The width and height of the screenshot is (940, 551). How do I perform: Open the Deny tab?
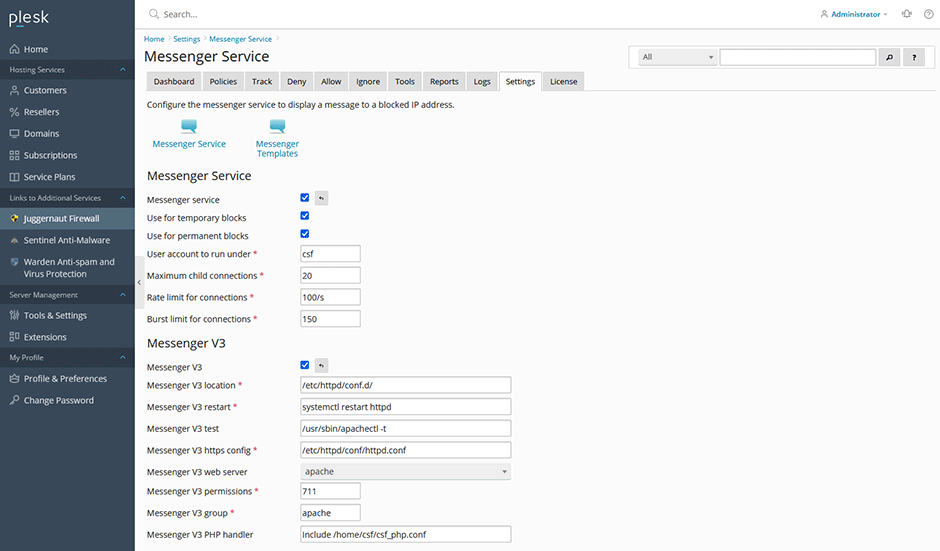pyautogui.click(x=296, y=82)
